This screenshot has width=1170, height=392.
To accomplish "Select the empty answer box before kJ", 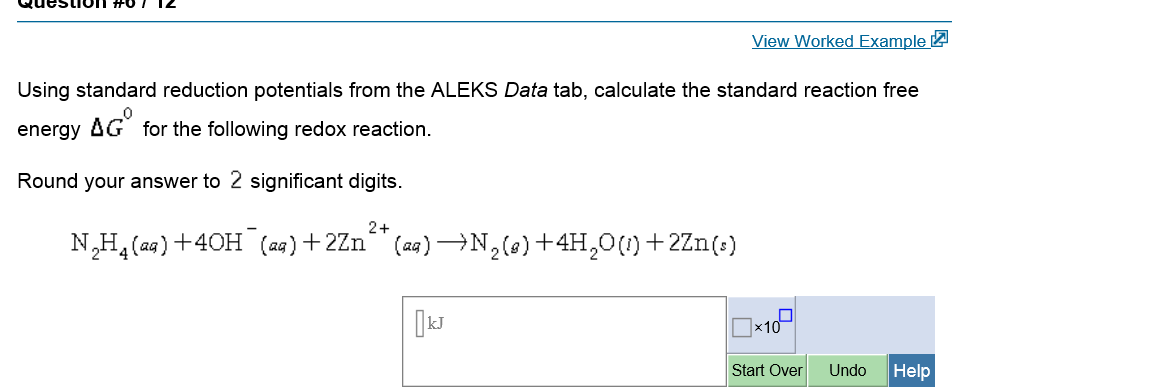I will [419, 324].
